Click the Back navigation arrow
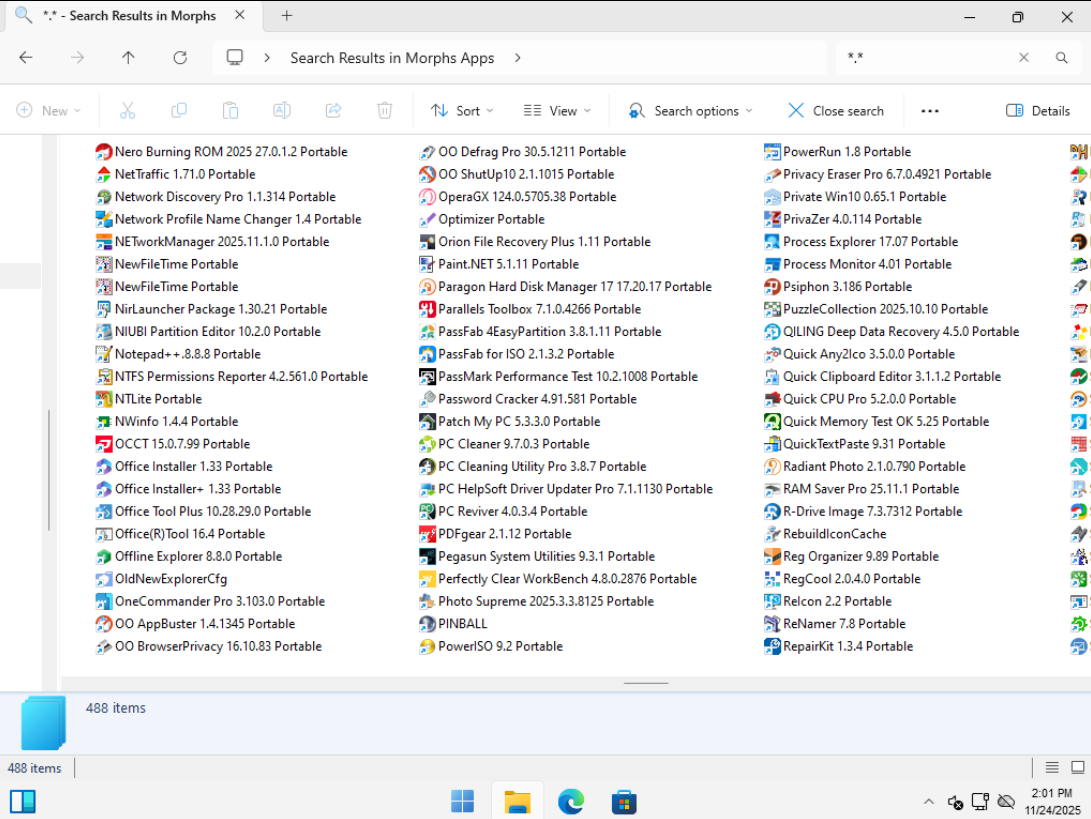This screenshot has width=1091, height=819. [26, 58]
